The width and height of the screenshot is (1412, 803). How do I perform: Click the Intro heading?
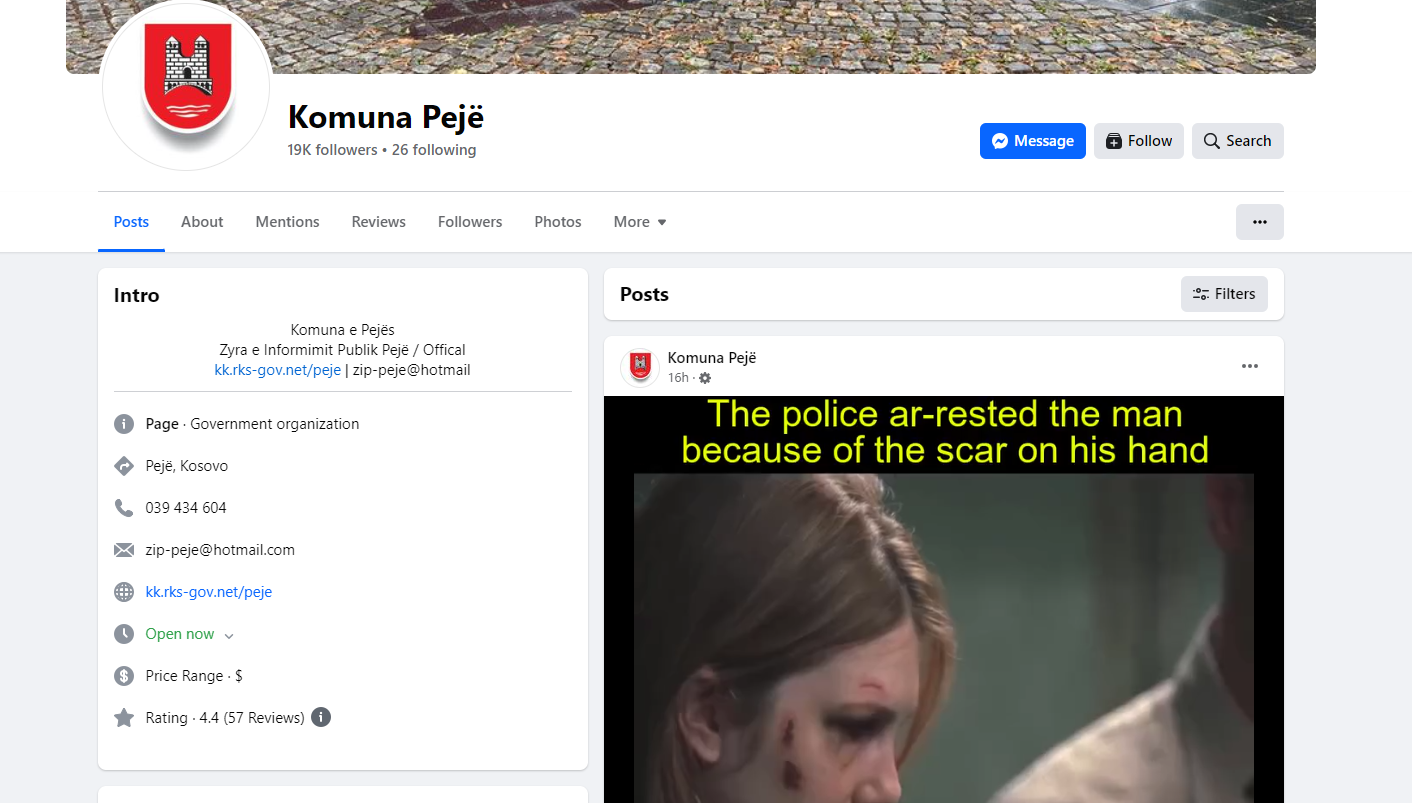coord(137,295)
